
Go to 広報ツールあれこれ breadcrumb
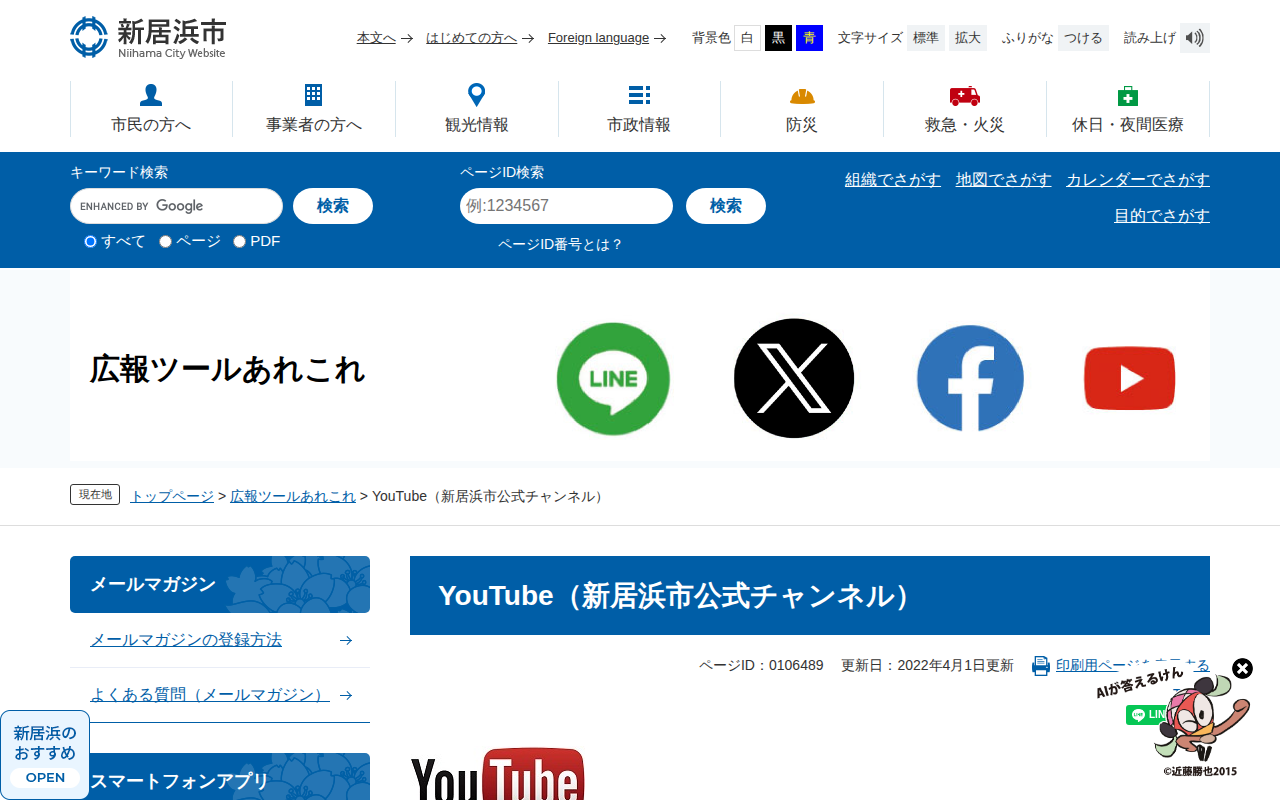pyautogui.click(x=293, y=496)
